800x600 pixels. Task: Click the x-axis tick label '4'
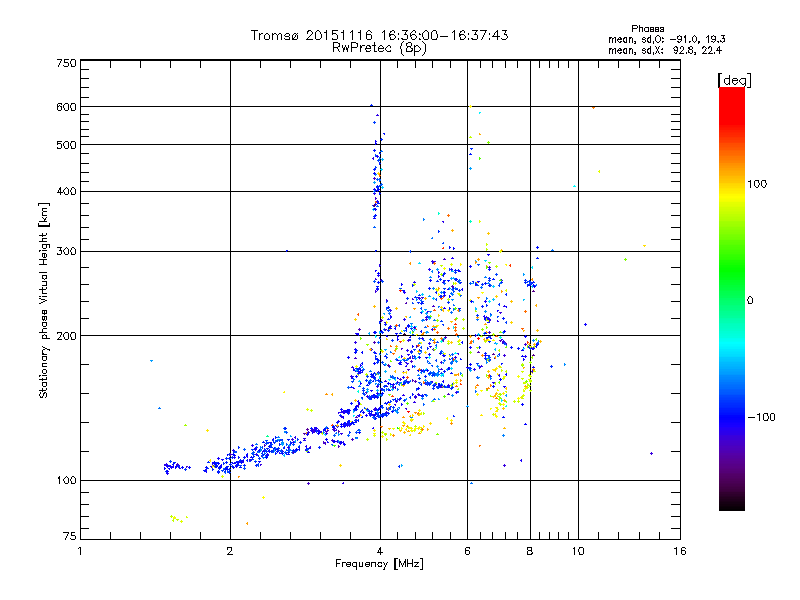380,551
